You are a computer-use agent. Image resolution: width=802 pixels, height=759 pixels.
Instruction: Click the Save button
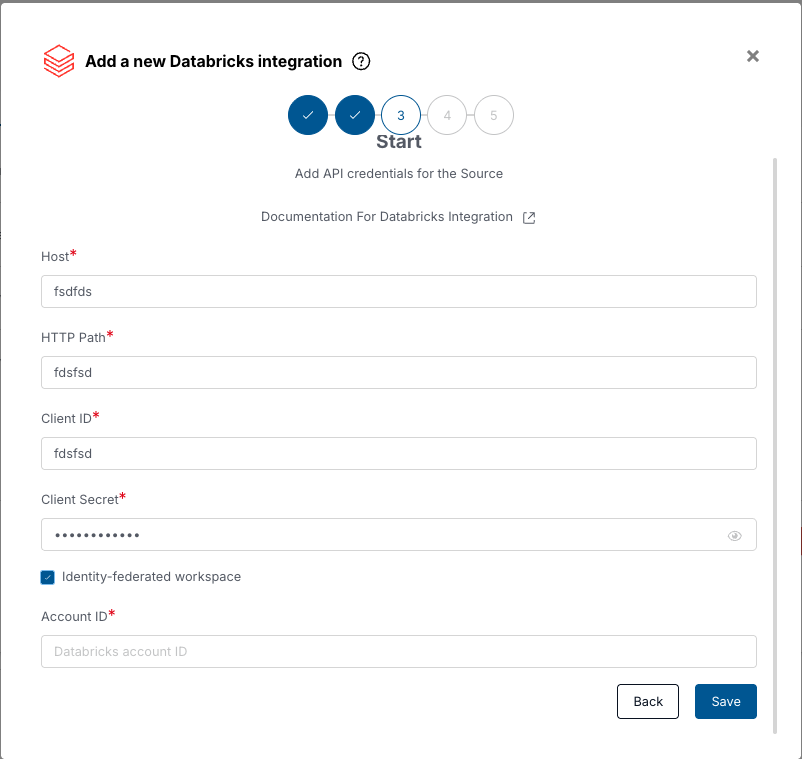pos(725,701)
